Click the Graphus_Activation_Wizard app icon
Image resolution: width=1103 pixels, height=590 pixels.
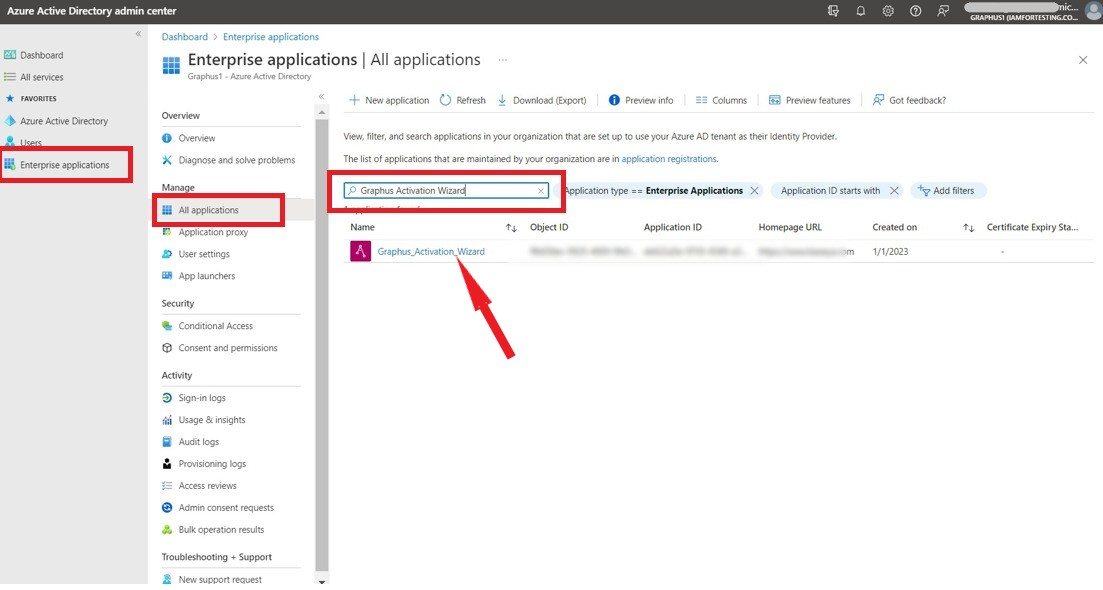click(x=360, y=252)
